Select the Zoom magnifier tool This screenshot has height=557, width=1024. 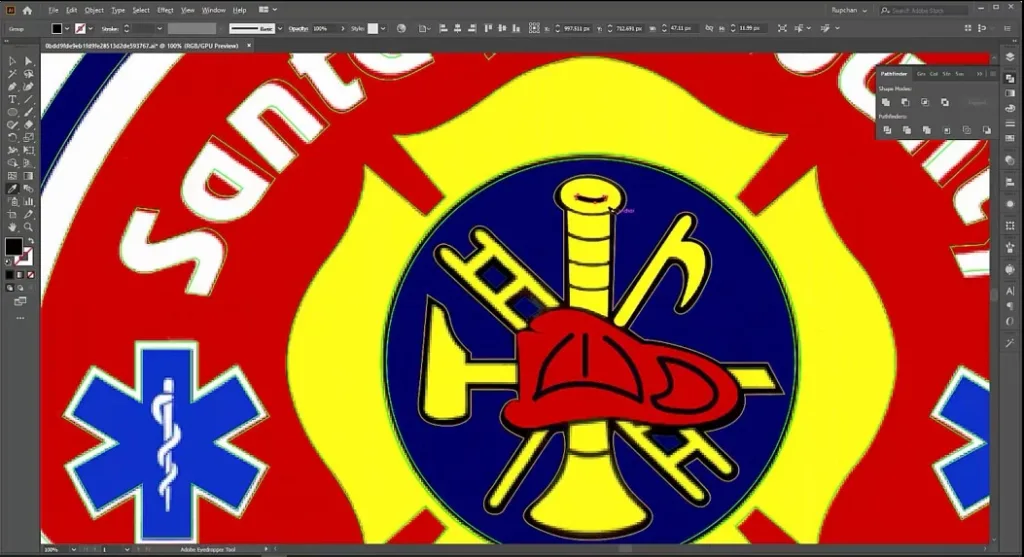(x=28, y=227)
